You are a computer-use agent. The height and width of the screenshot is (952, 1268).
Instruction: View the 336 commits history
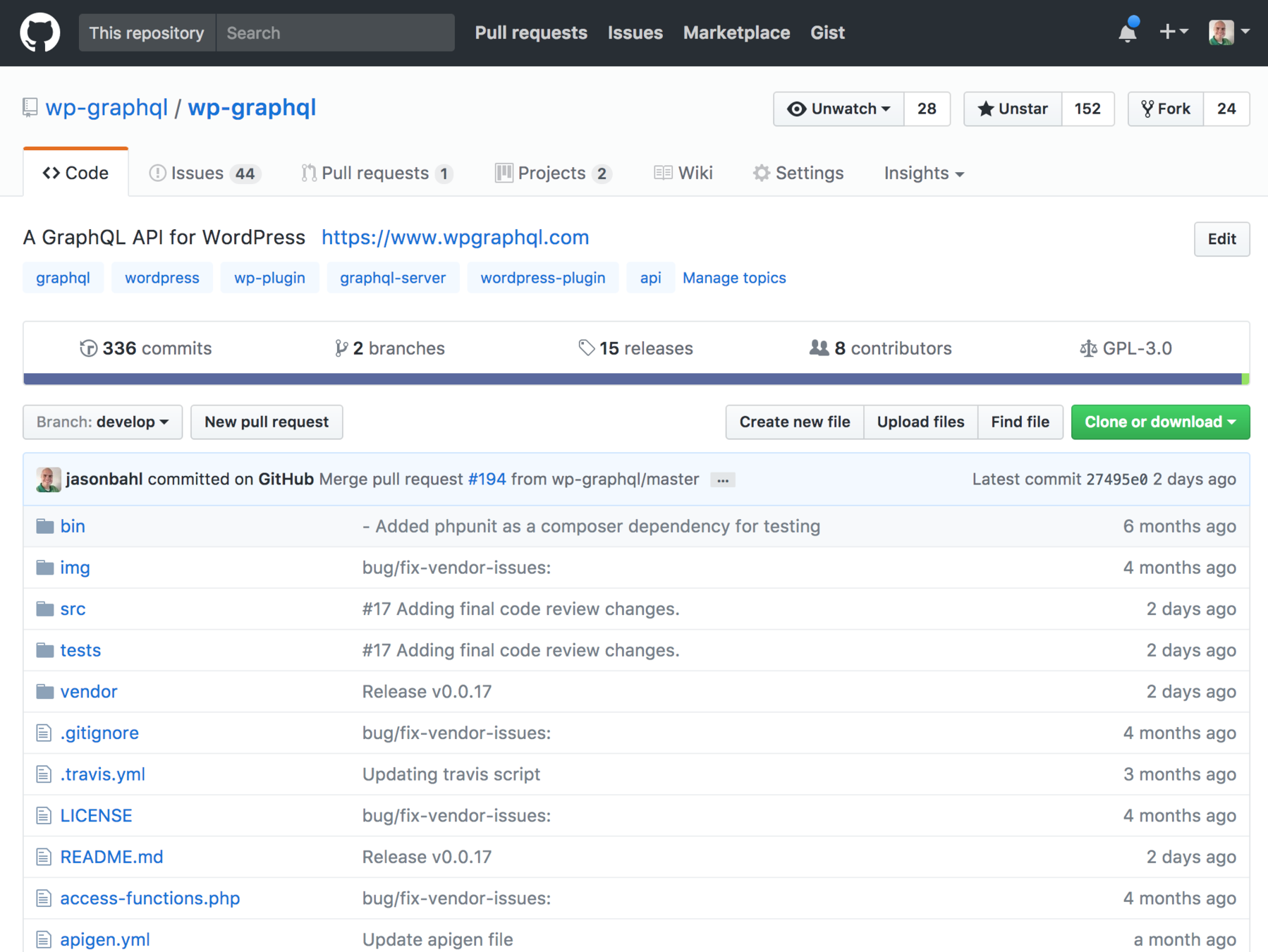[145, 348]
